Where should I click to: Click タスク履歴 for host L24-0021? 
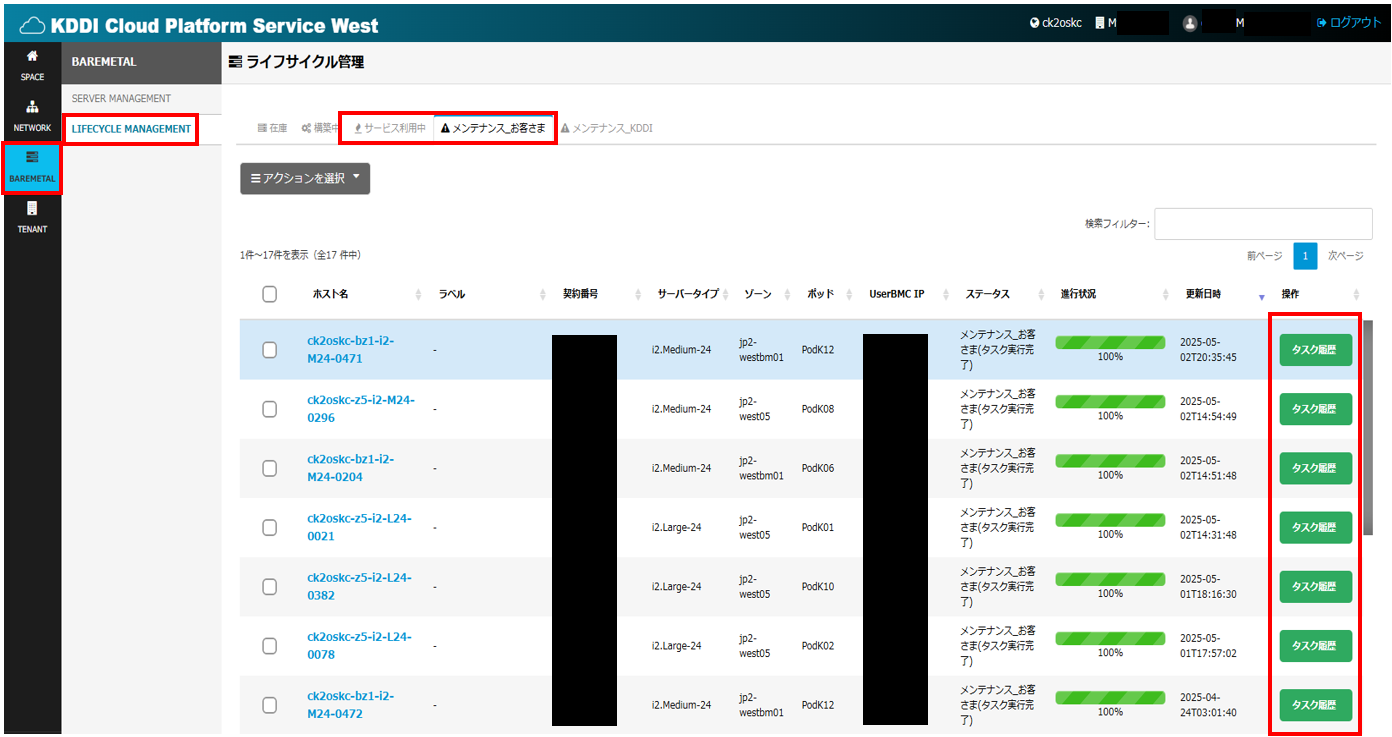pyautogui.click(x=1316, y=527)
